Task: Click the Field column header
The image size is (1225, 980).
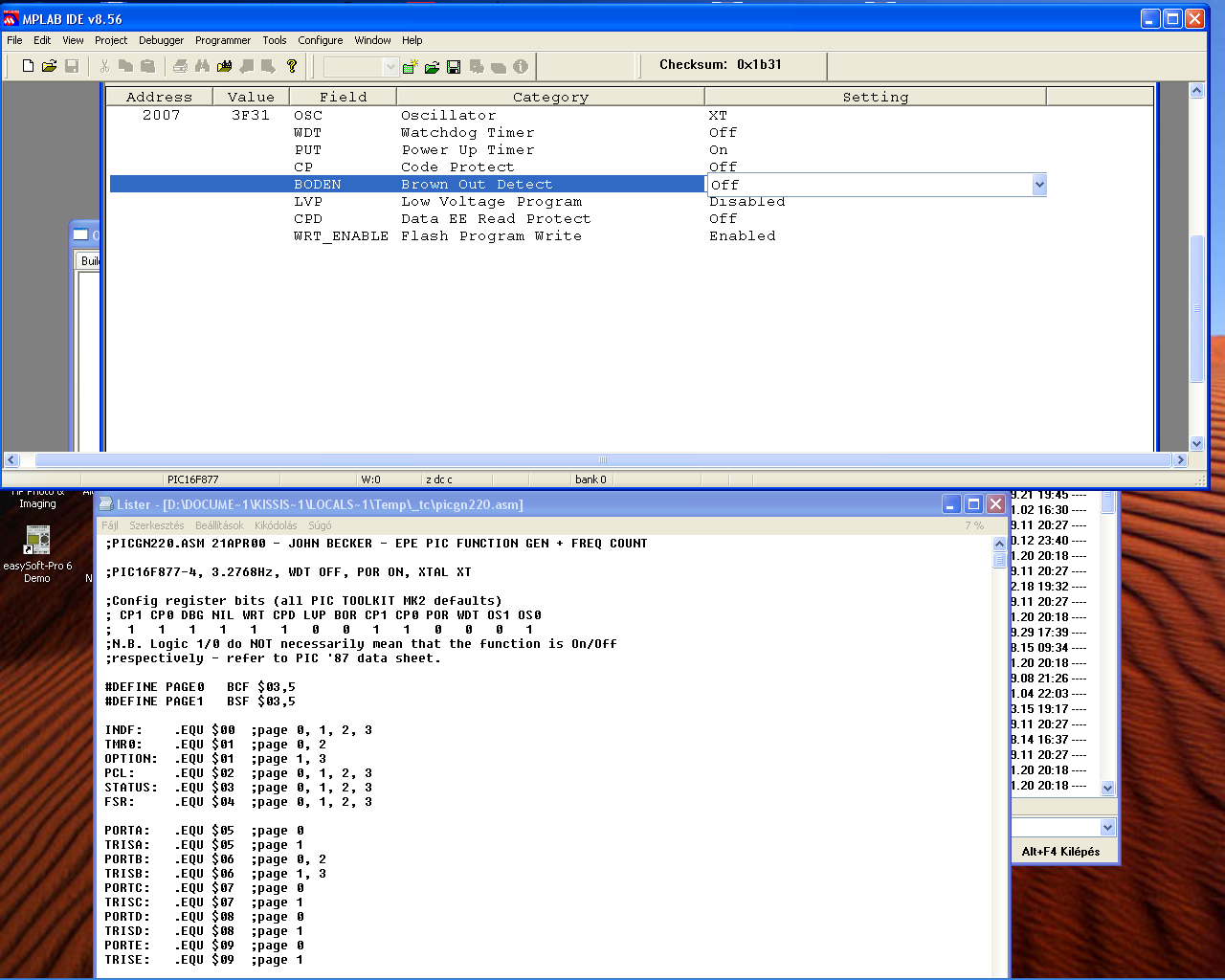Action: click(x=343, y=97)
